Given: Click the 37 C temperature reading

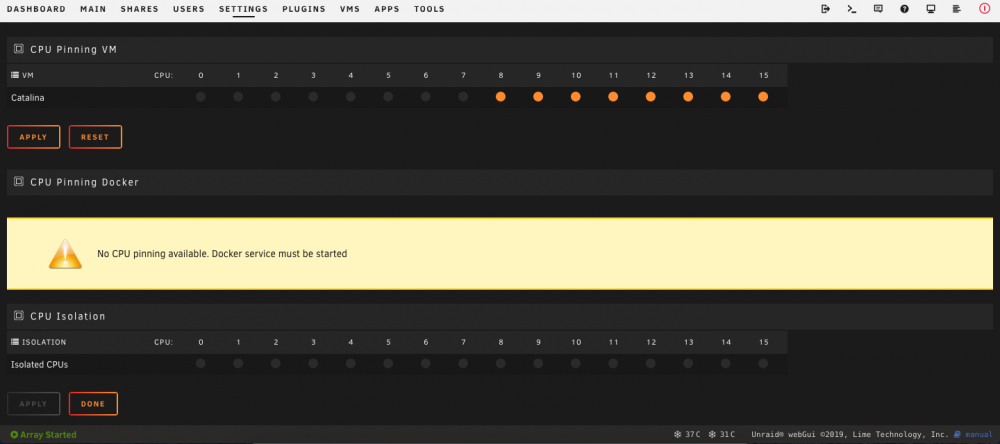Looking at the screenshot, I should (693, 434).
